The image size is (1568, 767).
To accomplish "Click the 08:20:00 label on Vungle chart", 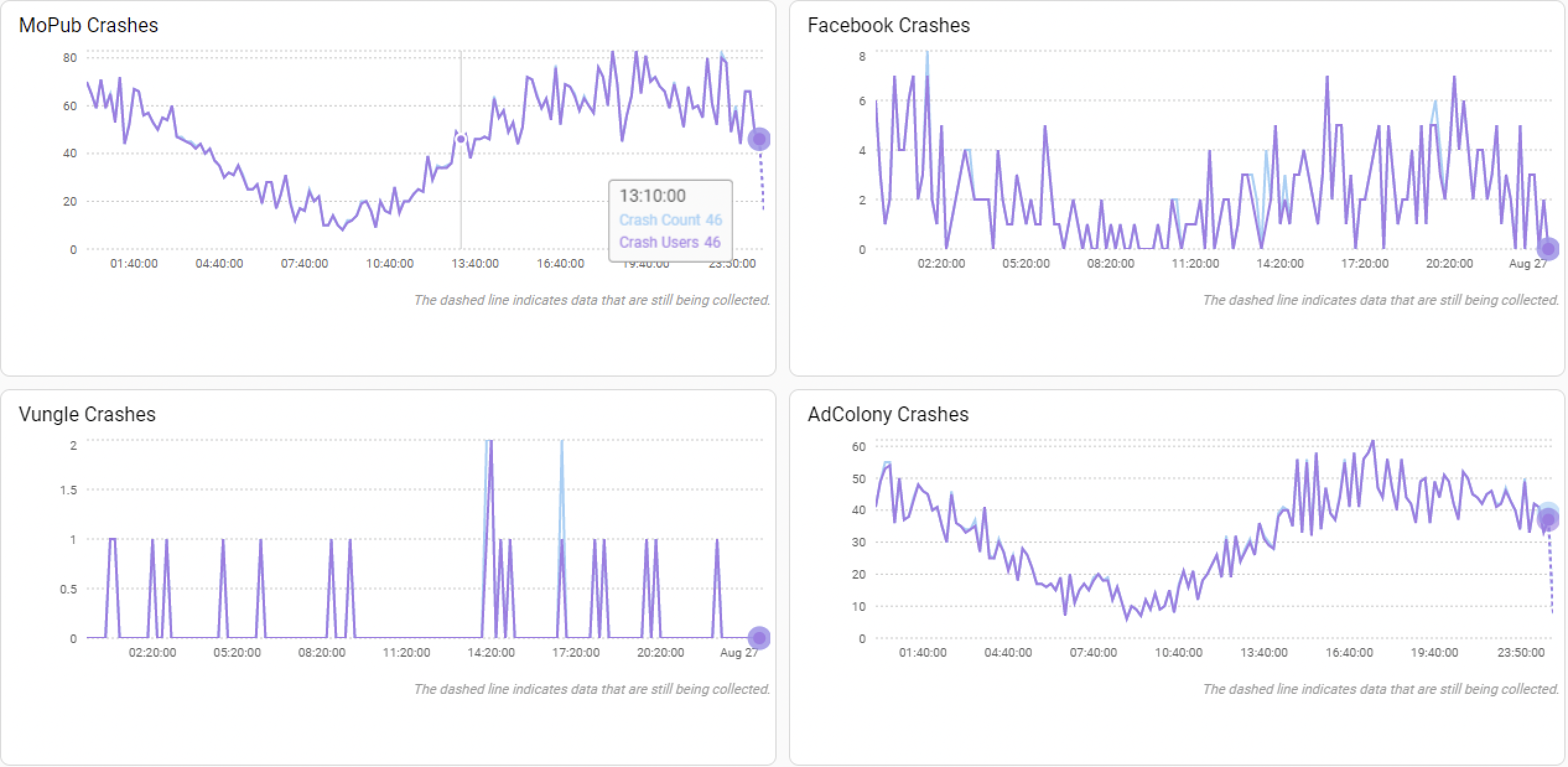I will pyautogui.click(x=322, y=653).
